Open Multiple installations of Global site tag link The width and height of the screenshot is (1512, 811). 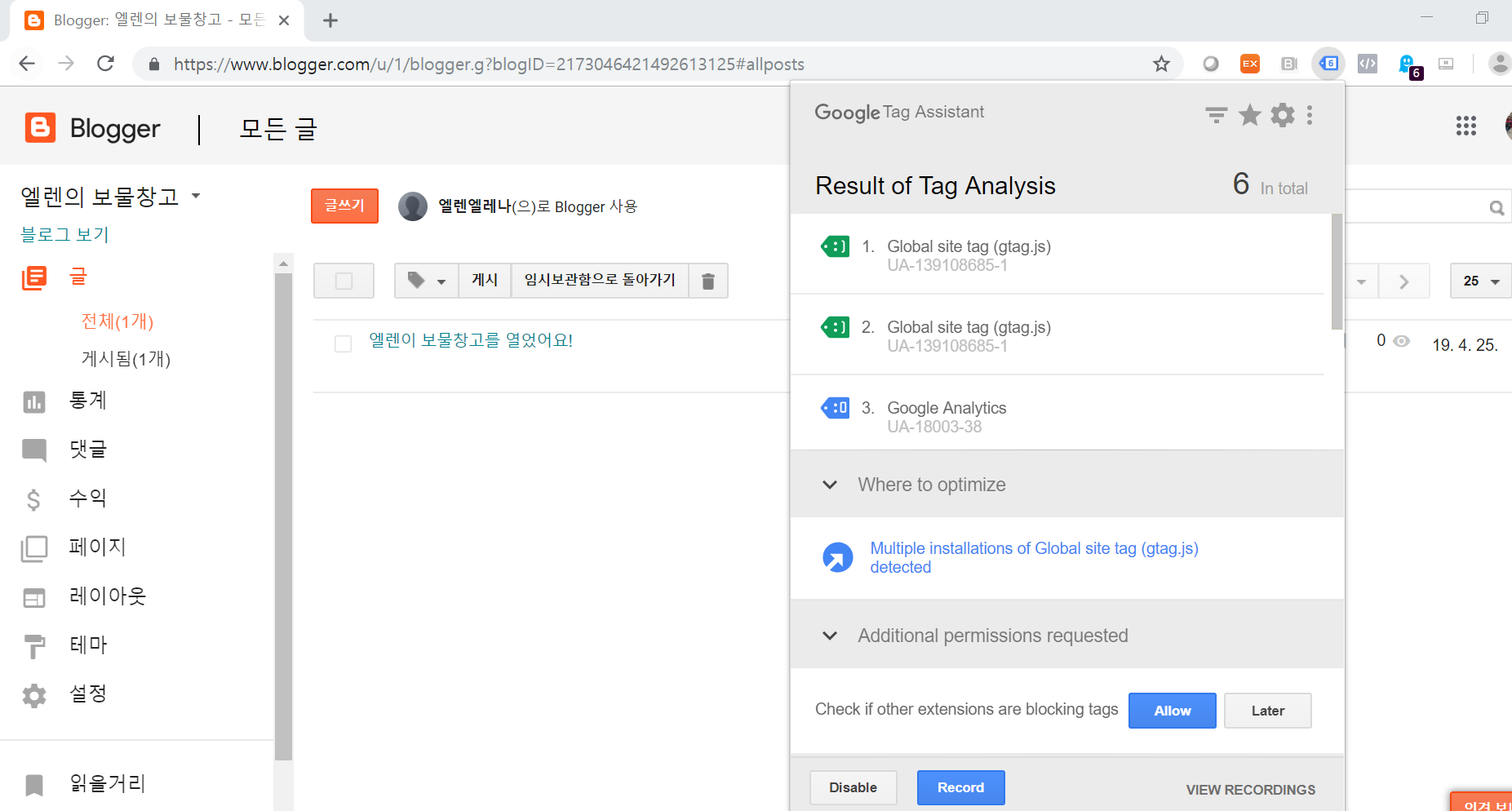pos(1034,558)
